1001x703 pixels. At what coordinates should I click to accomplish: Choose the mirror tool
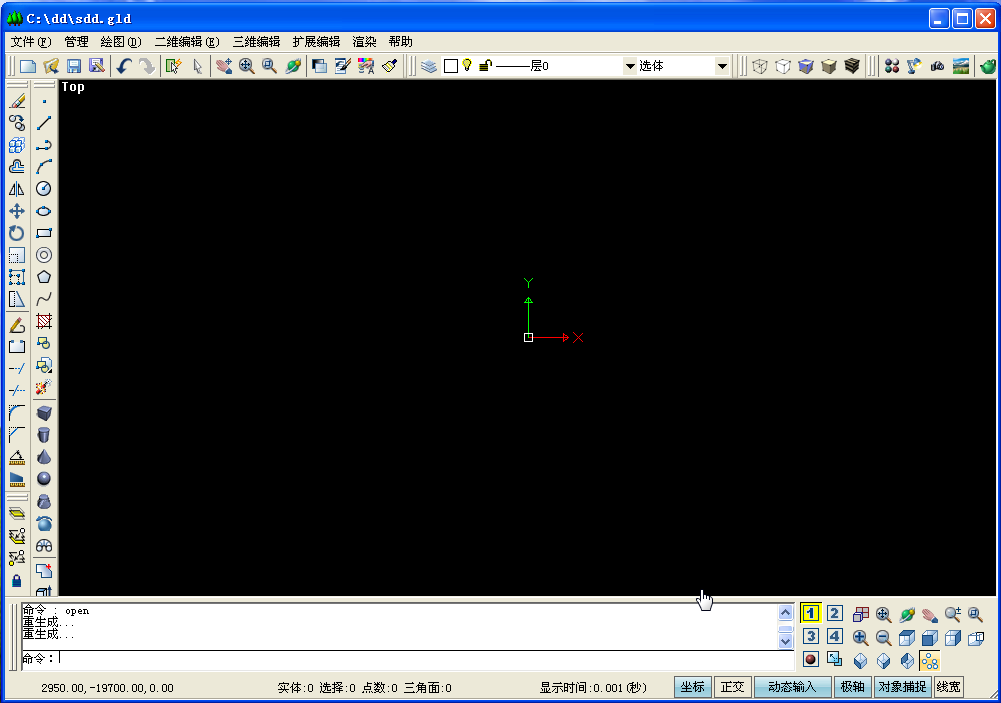coord(17,189)
